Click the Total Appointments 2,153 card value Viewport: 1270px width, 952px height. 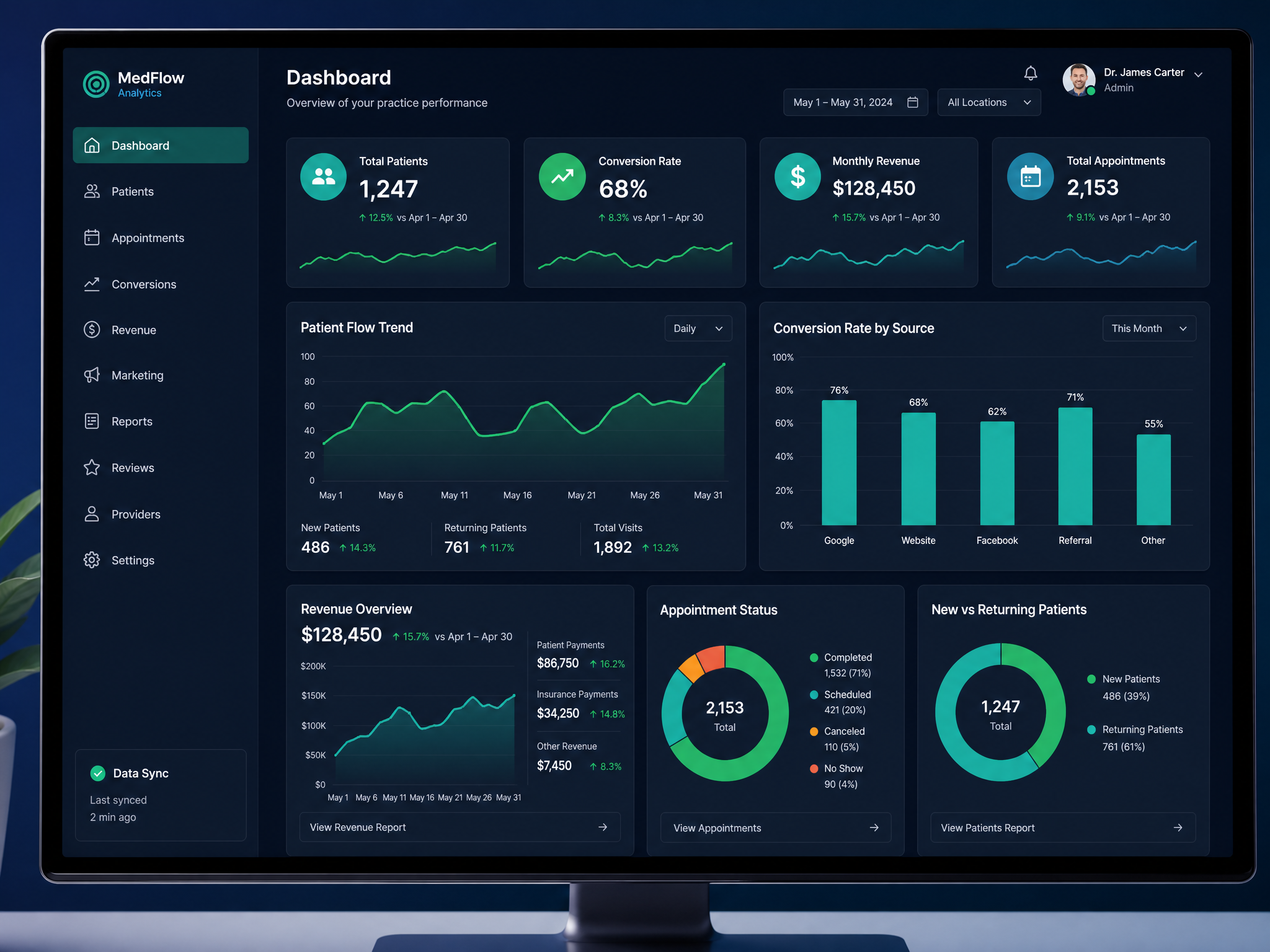coord(1093,188)
